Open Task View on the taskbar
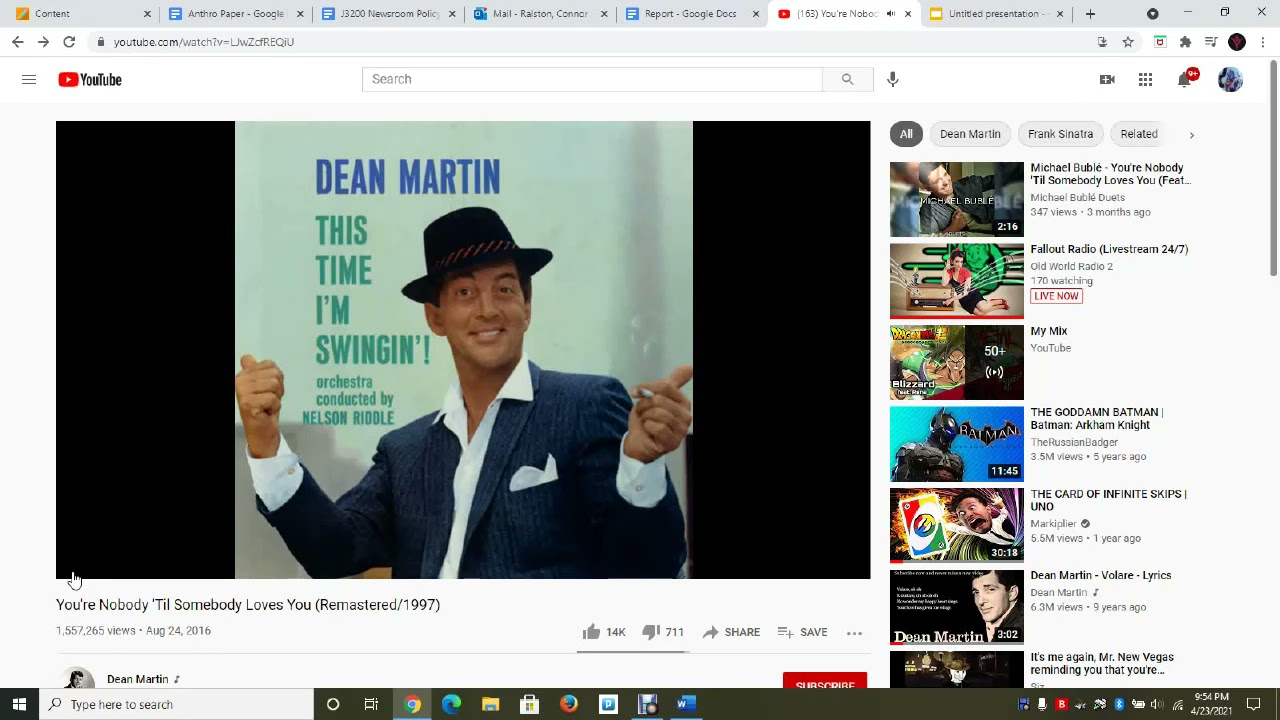 371,704
